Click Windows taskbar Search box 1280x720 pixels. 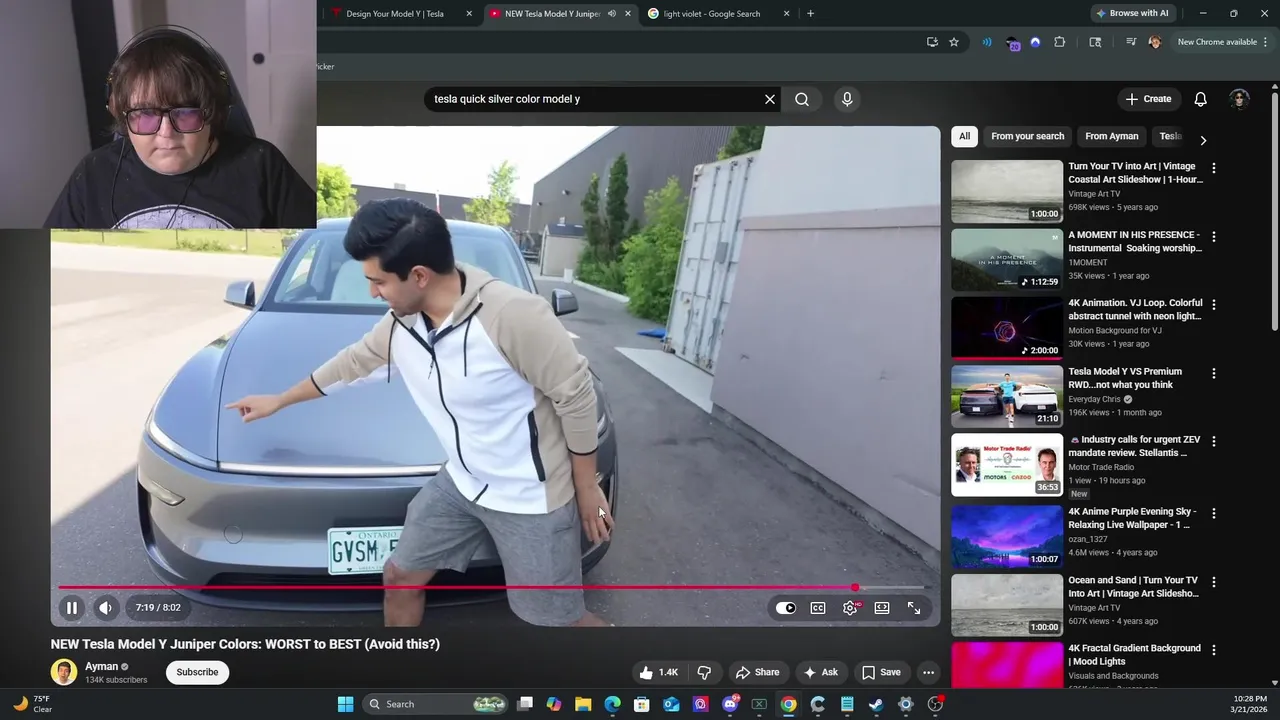pos(435,704)
